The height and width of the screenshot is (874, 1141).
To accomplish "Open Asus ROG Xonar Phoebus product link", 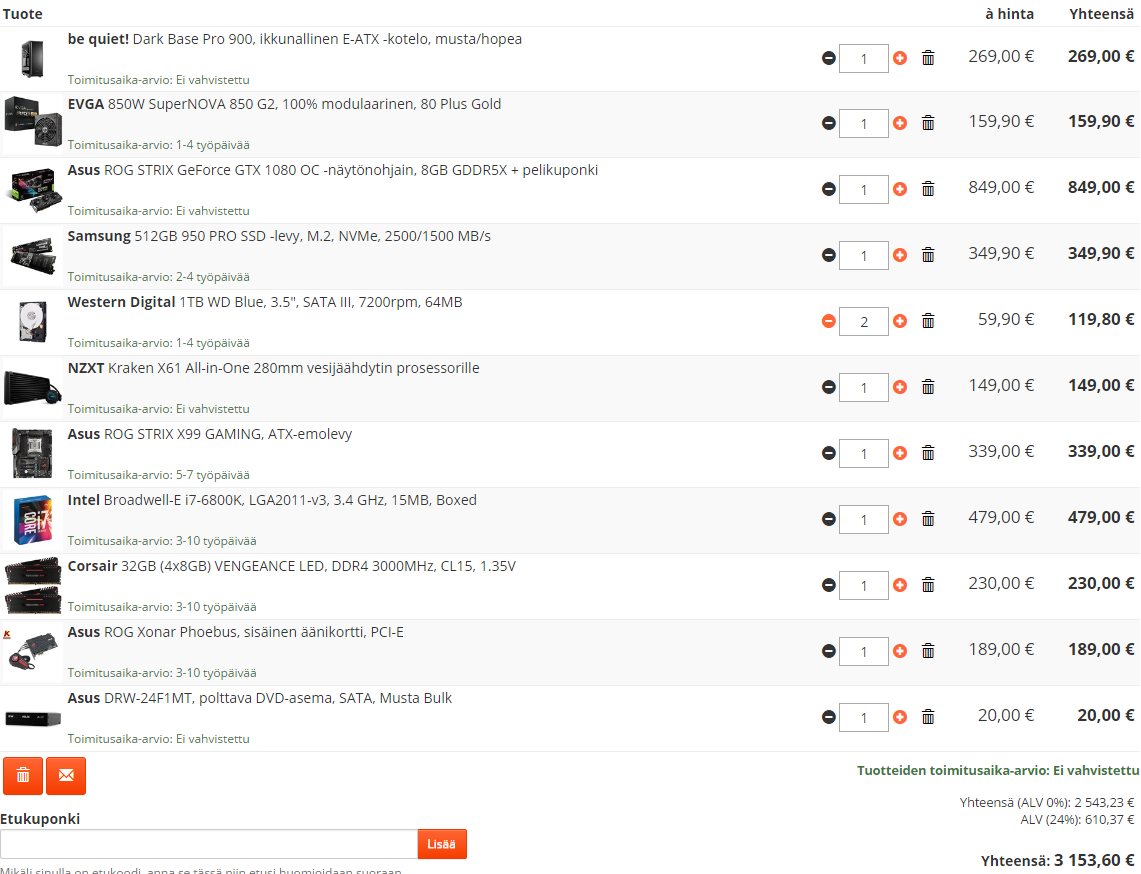I will (x=236, y=632).
